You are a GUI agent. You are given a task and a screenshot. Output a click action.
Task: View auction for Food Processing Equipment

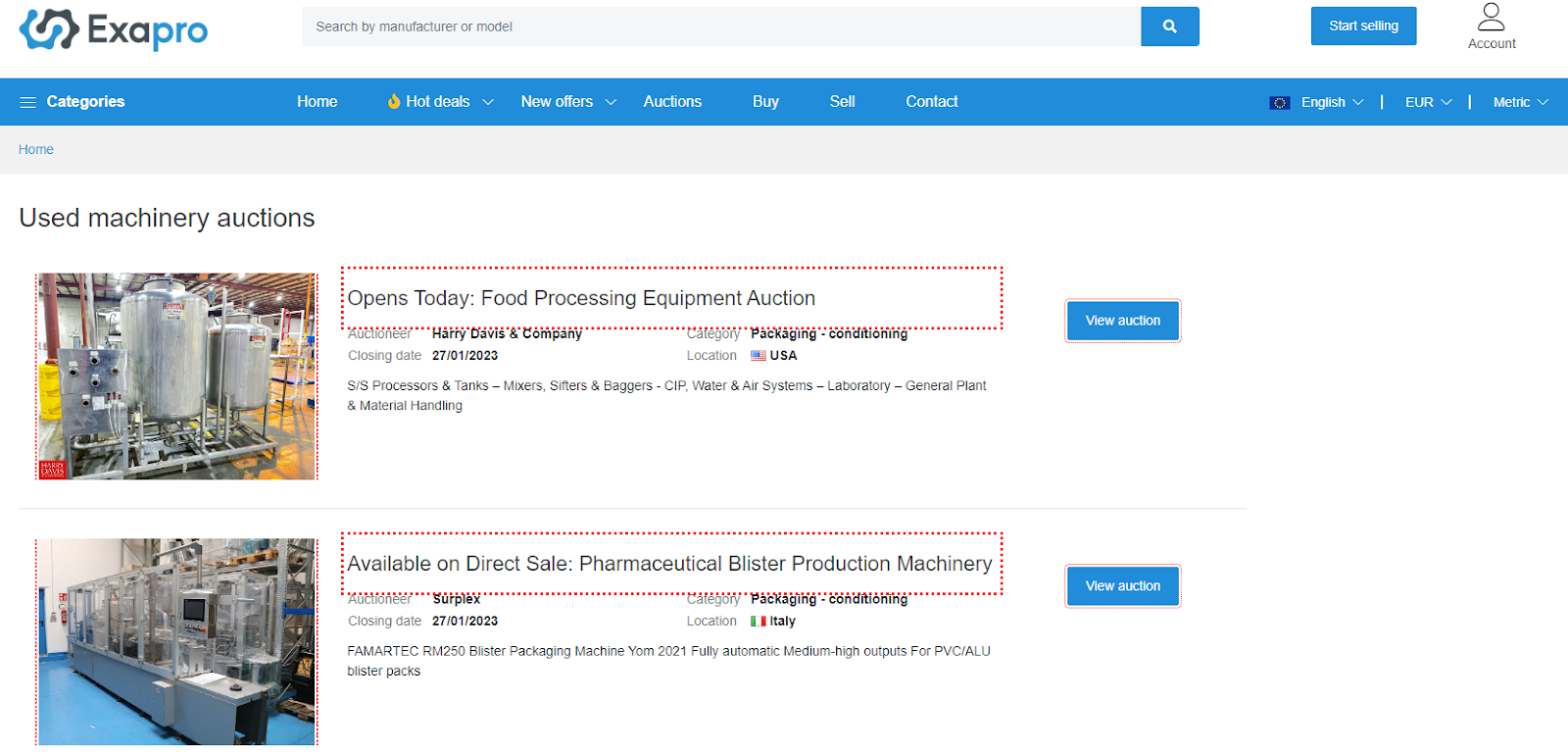tap(1123, 321)
